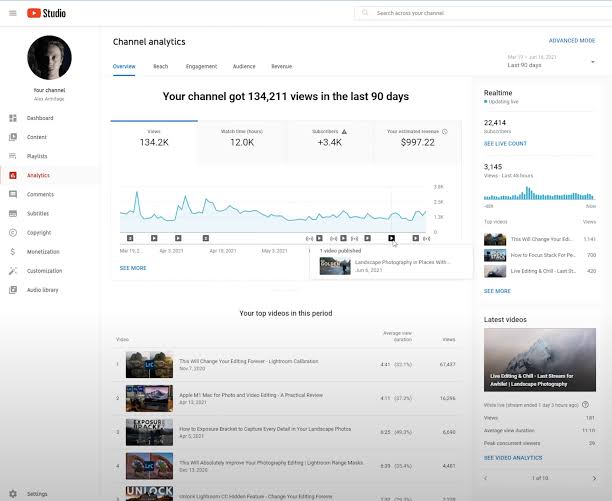Click the SEE VIDEO ANALYTICS link

pyautogui.click(x=513, y=458)
